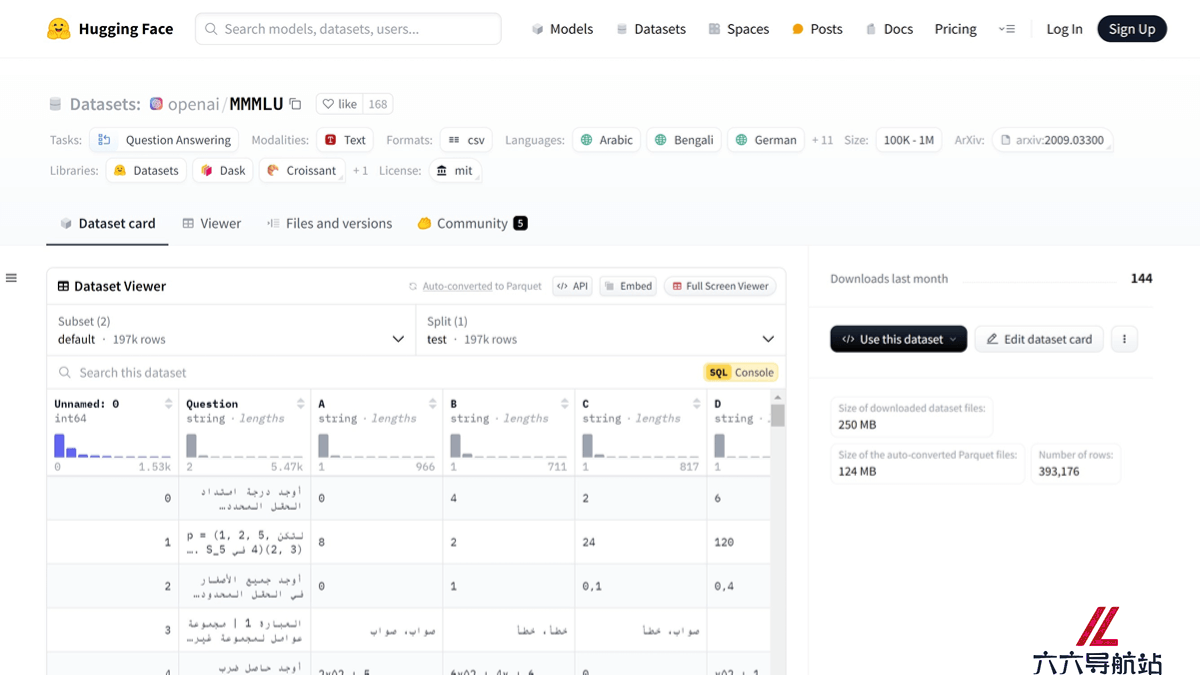Focus the top site search field
The image size is (1200, 675).
tap(348, 29)
